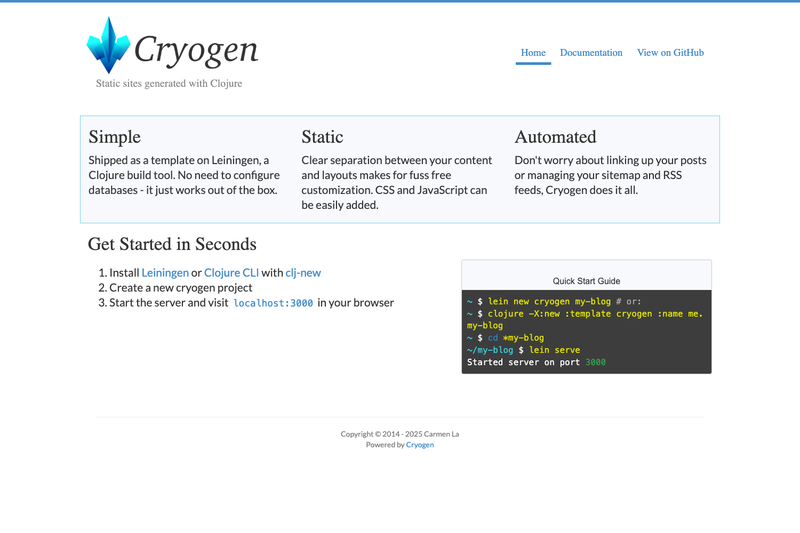Click the 'Static sites generated with Clojure' tagline

[169, 83]
